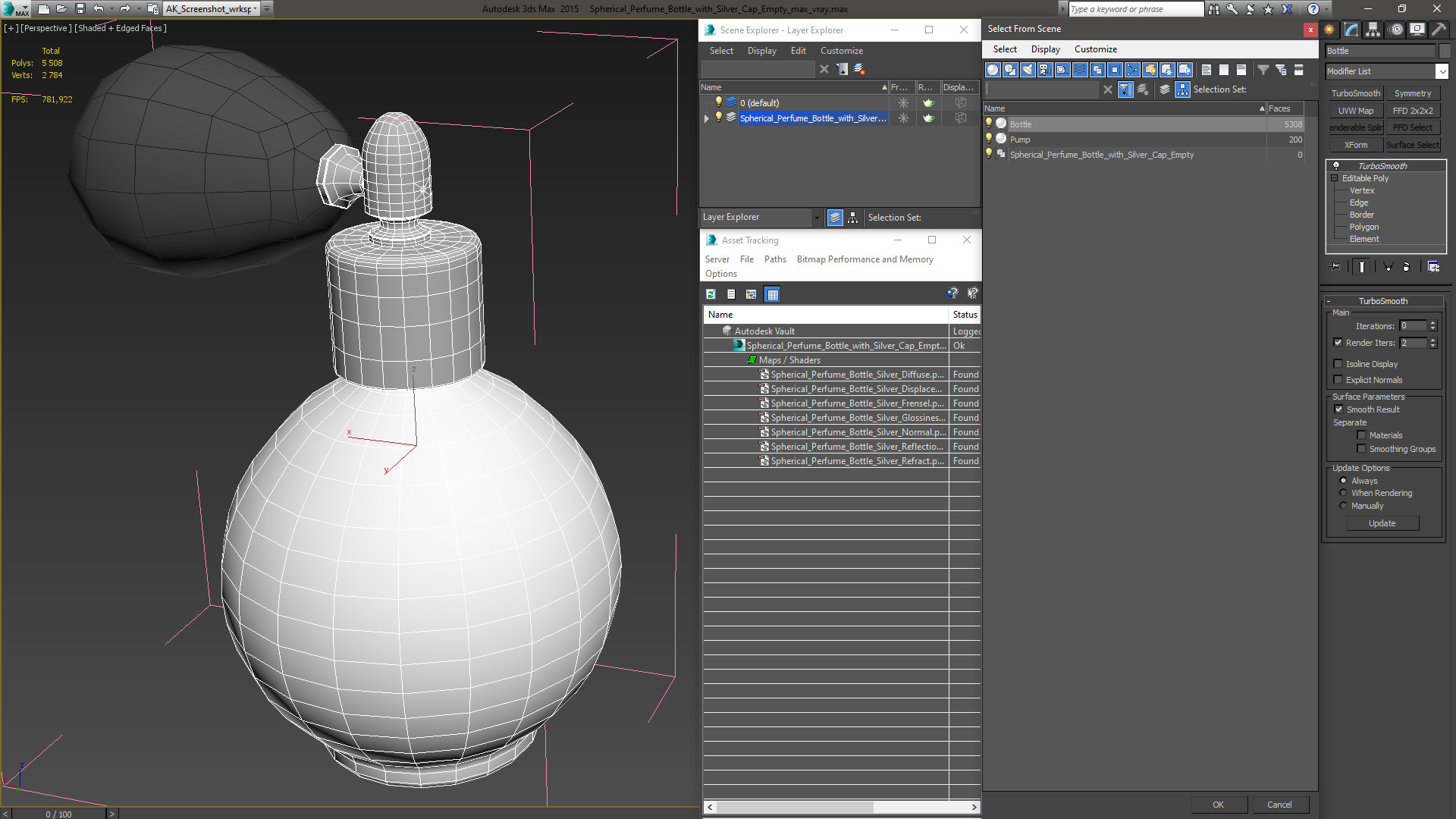Viewport: 1456px width, 819px height.
Task: Apply Symmetry modifier button
Action: 1413,93
